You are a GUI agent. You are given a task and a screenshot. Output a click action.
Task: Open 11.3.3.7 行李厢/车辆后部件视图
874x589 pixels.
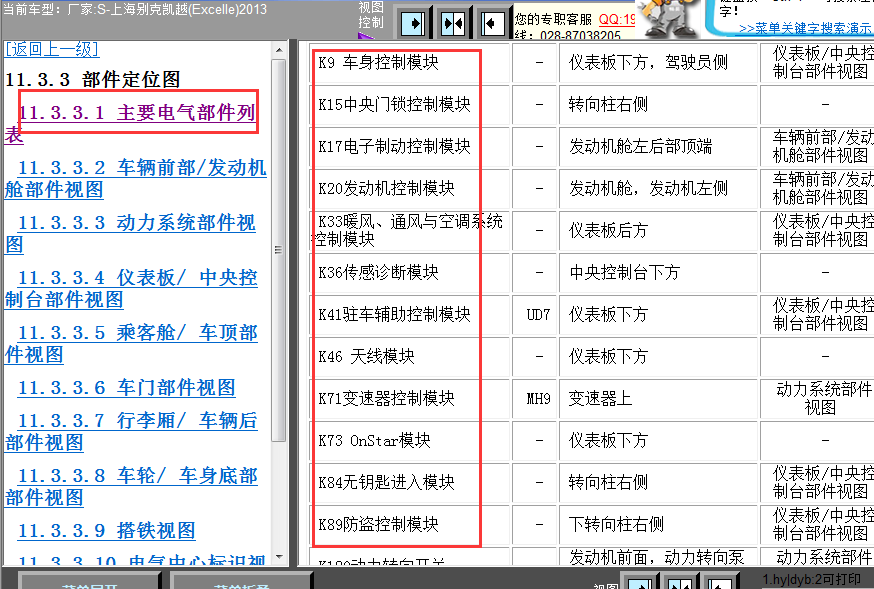pos(131,431)
